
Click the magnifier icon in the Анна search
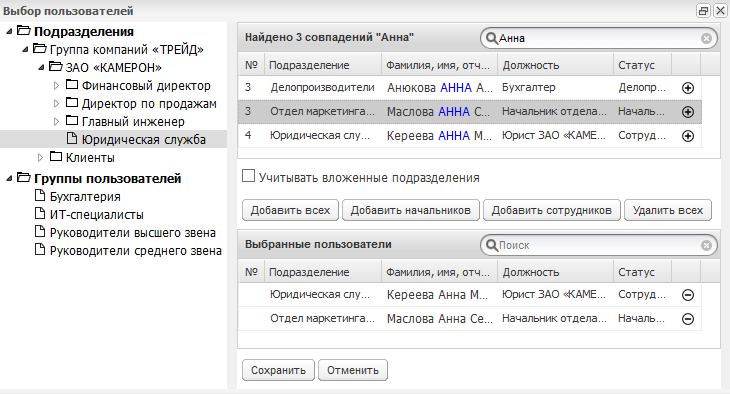pyautogui.click(x=491, y=38)
